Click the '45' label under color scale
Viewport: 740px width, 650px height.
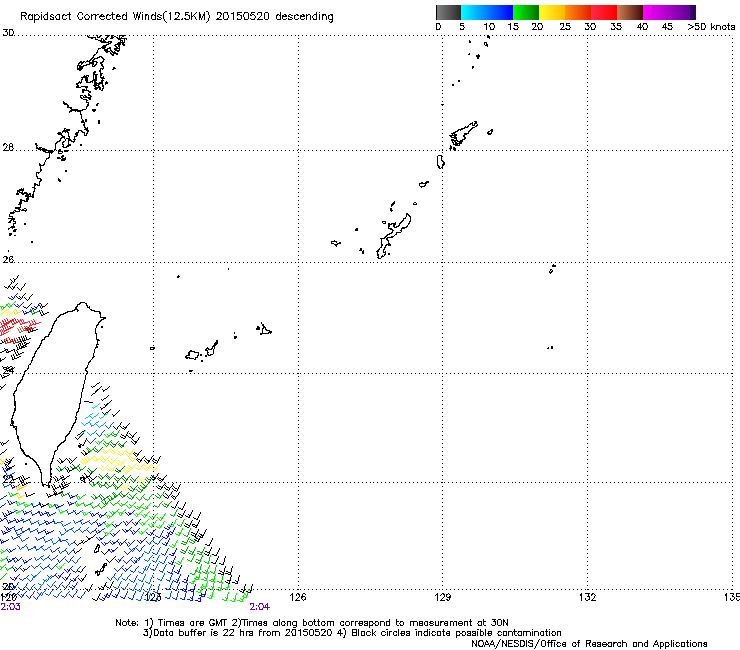tap(667, 27)
